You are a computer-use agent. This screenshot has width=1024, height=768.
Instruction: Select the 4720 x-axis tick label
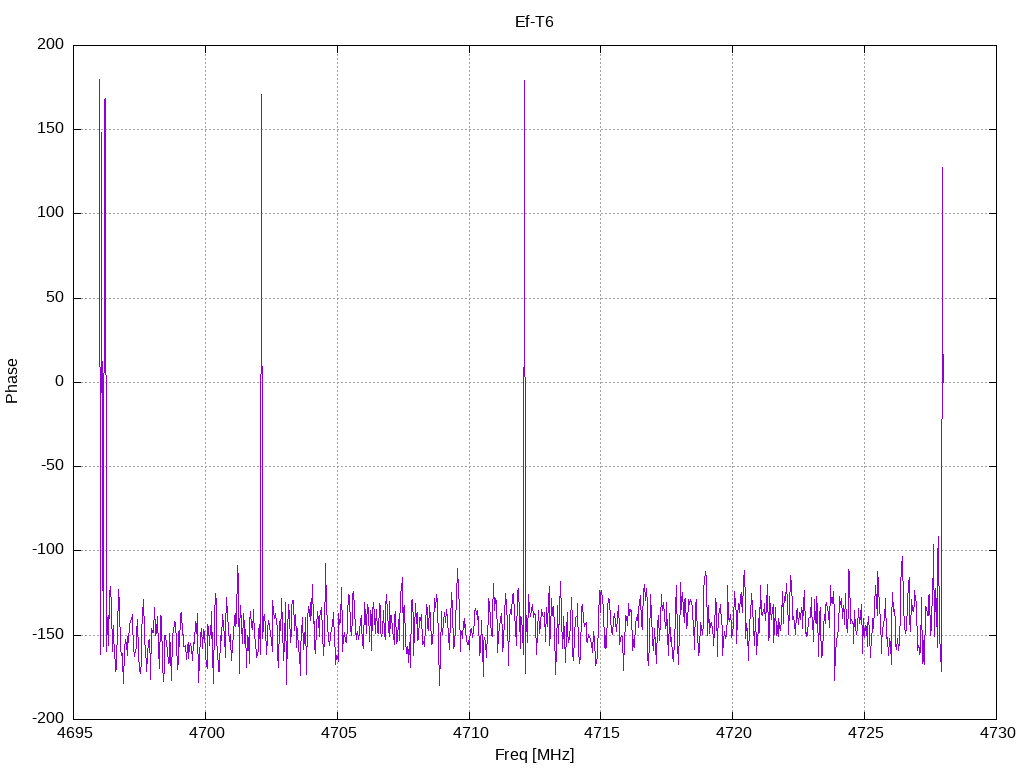pyautogui.click(x=732, y=733)
